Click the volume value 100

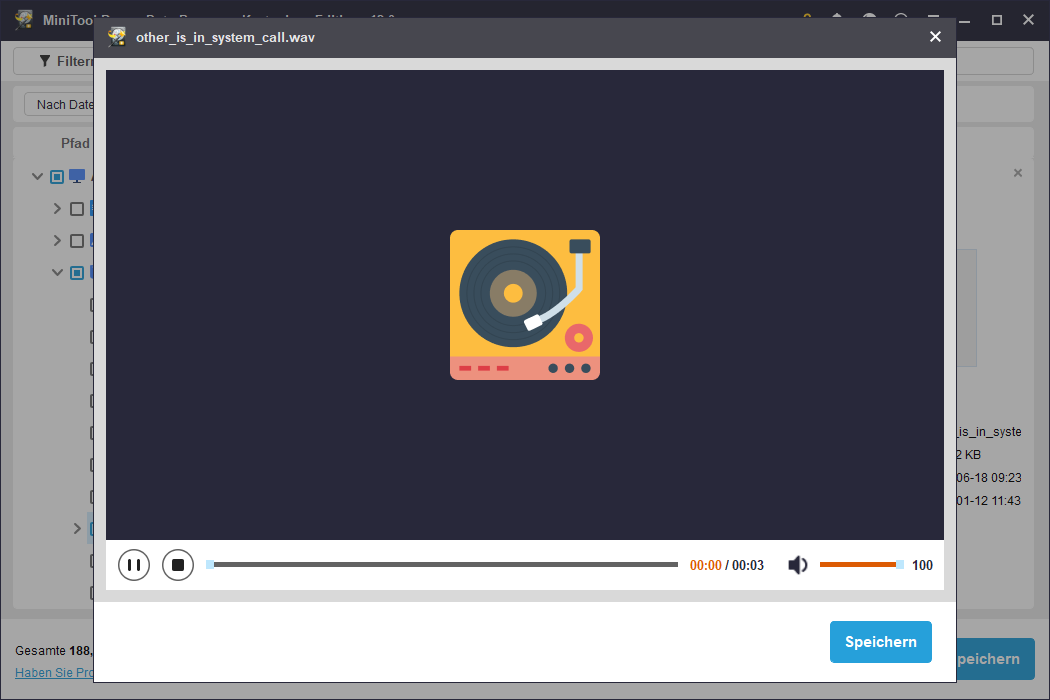pyautogui.click(x=922, y=565)
